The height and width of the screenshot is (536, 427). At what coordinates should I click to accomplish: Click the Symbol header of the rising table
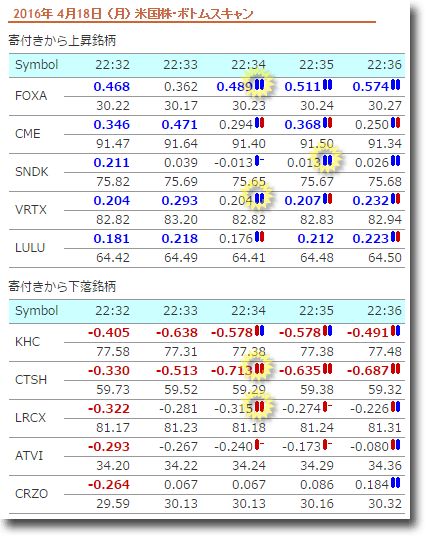[37, 65]
